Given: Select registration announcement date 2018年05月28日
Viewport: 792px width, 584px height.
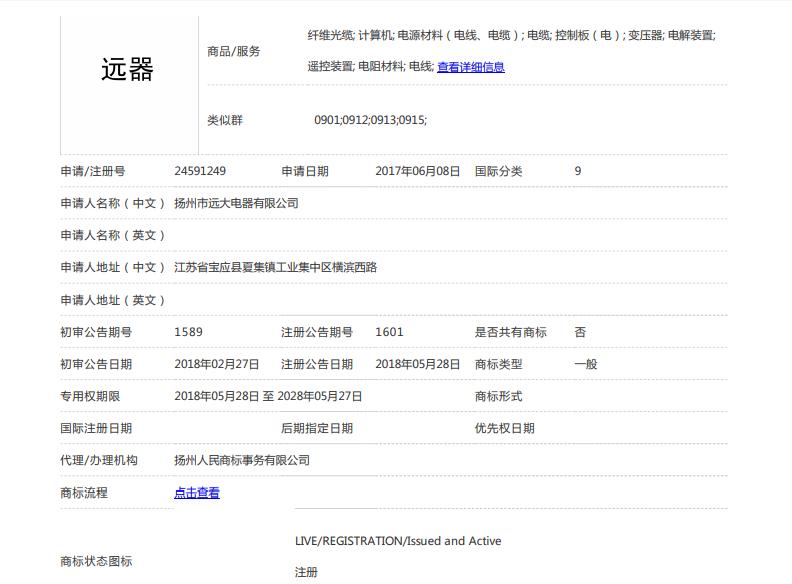Looking at the screenshot, I should pos(418,364).
